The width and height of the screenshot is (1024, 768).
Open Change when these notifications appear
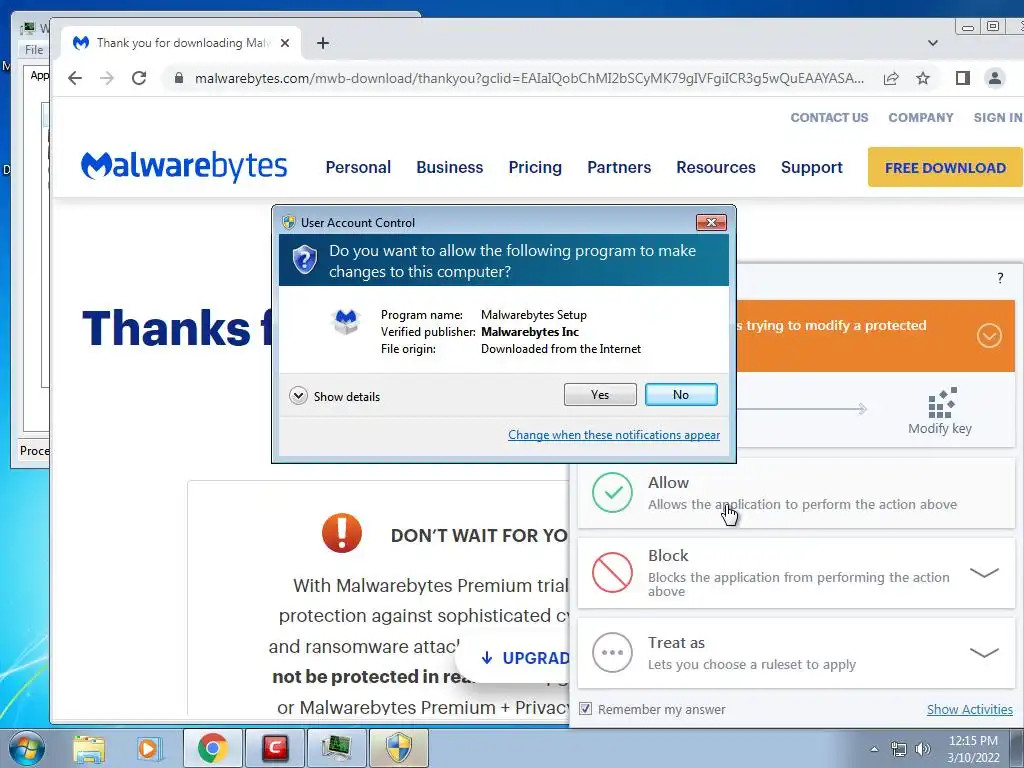coord(614,435)
